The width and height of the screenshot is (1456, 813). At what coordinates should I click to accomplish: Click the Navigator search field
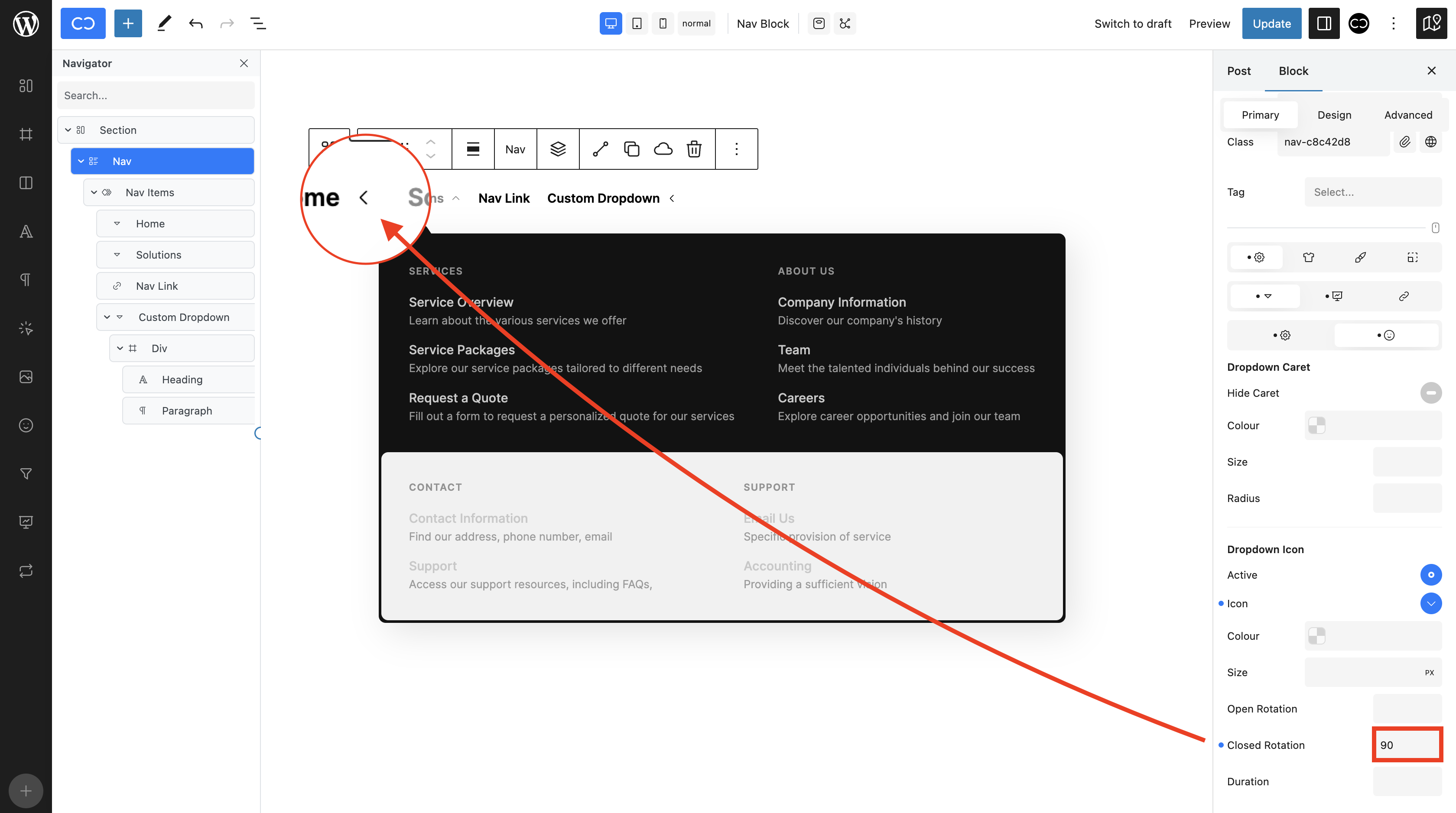point(156,95)
